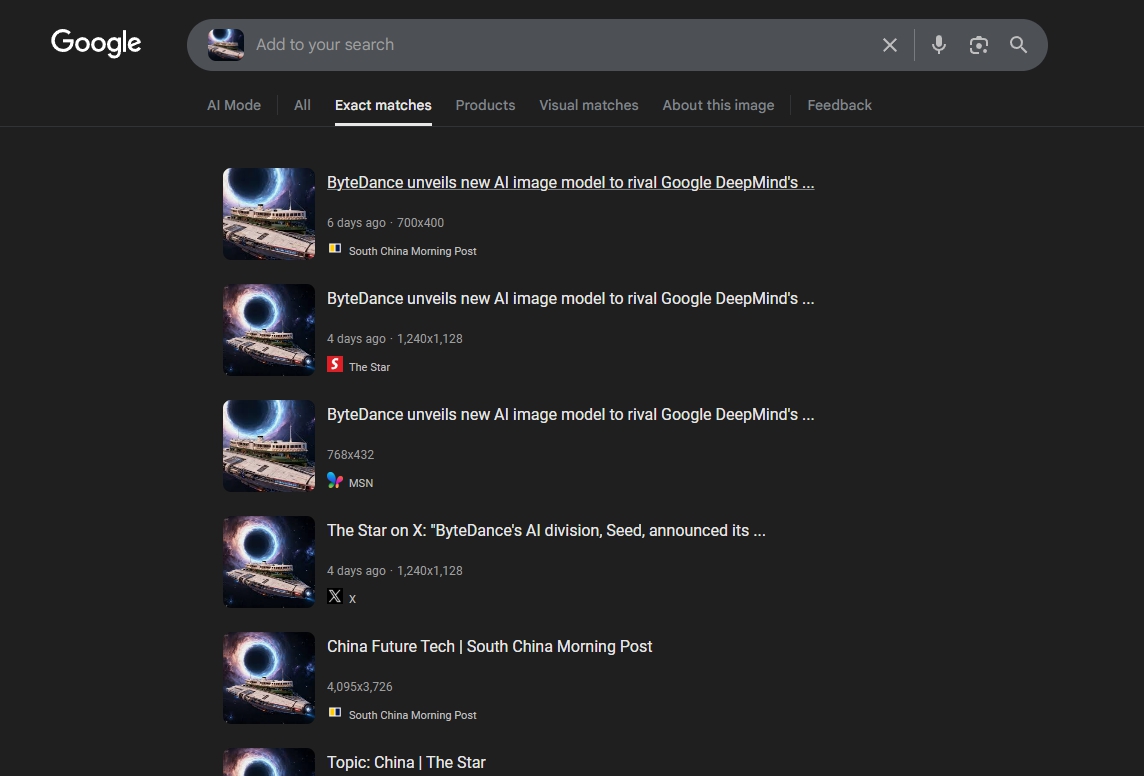
Task: Open the South China Morning Post ByteDance article link
Action: point(571,182)
